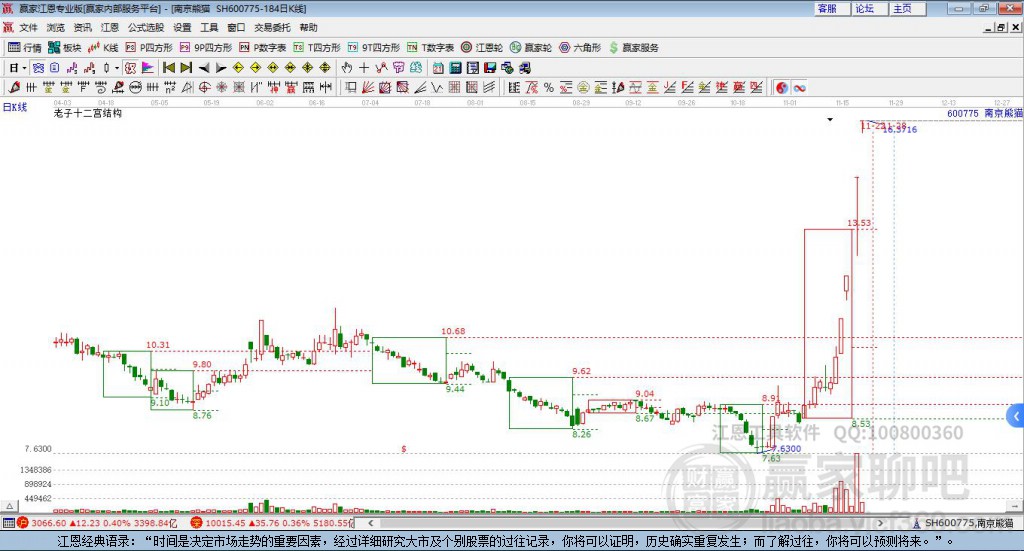Viewport: 1024px width, 551px height.
Task: Click the blue infinity symbol icon
Action: [799, 87]
